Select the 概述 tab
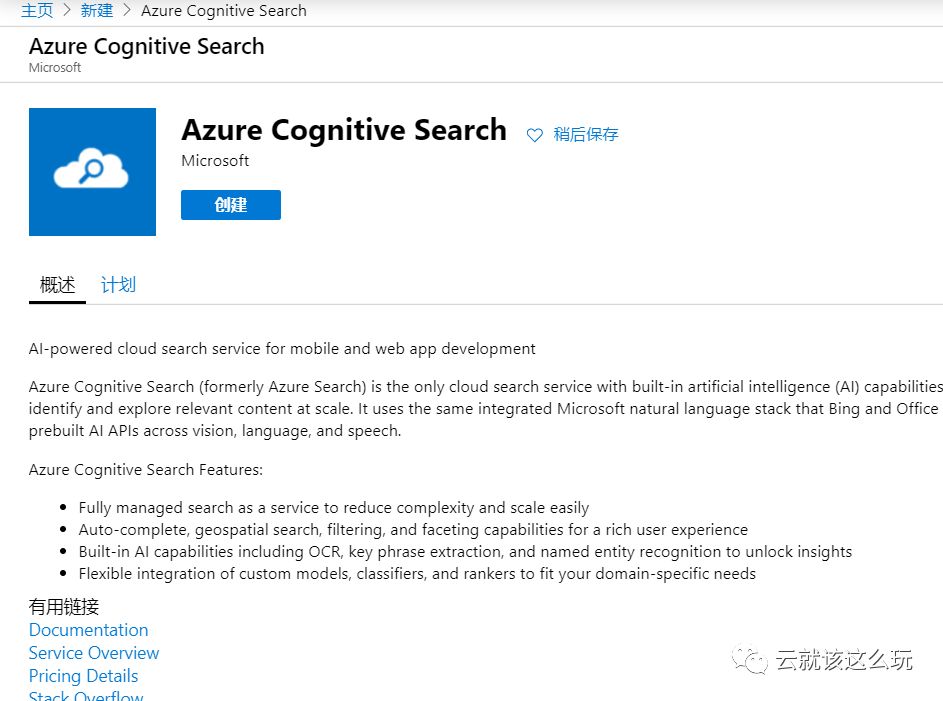The height and width of the screenshot is (701, 943). point(58,284)
